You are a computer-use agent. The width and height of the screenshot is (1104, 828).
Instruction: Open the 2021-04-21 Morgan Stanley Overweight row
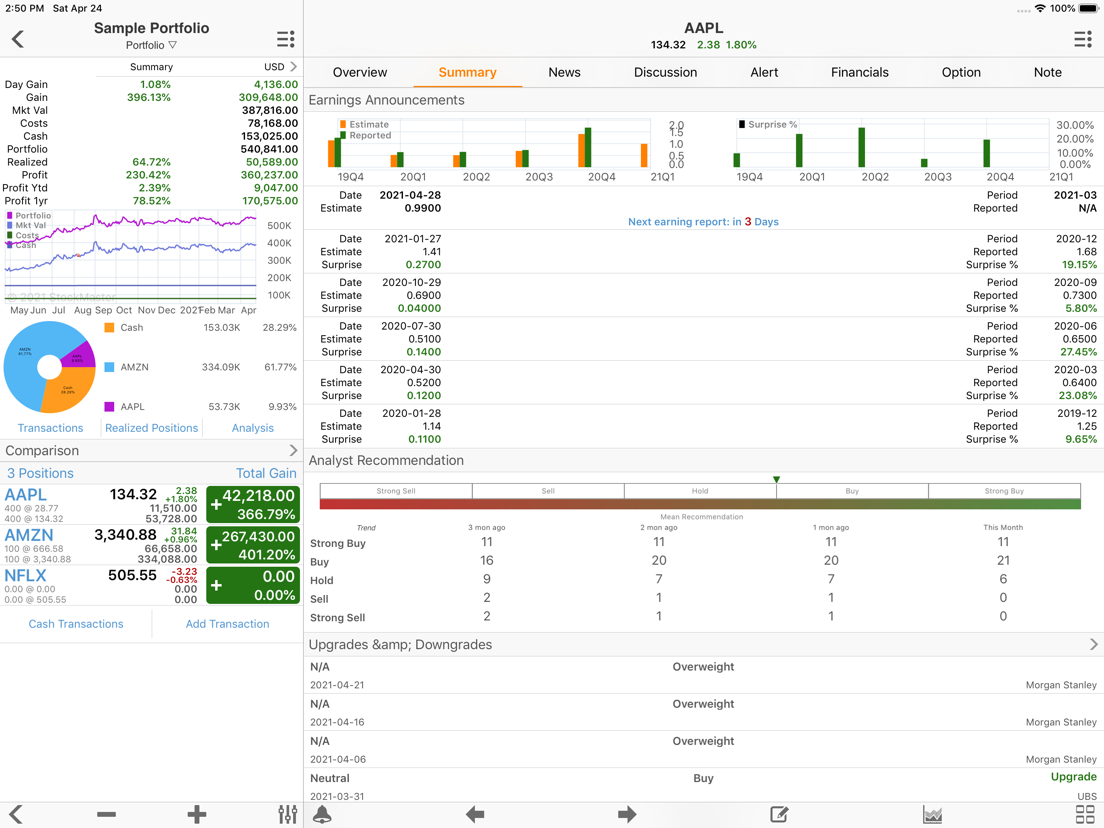point(703,675)
